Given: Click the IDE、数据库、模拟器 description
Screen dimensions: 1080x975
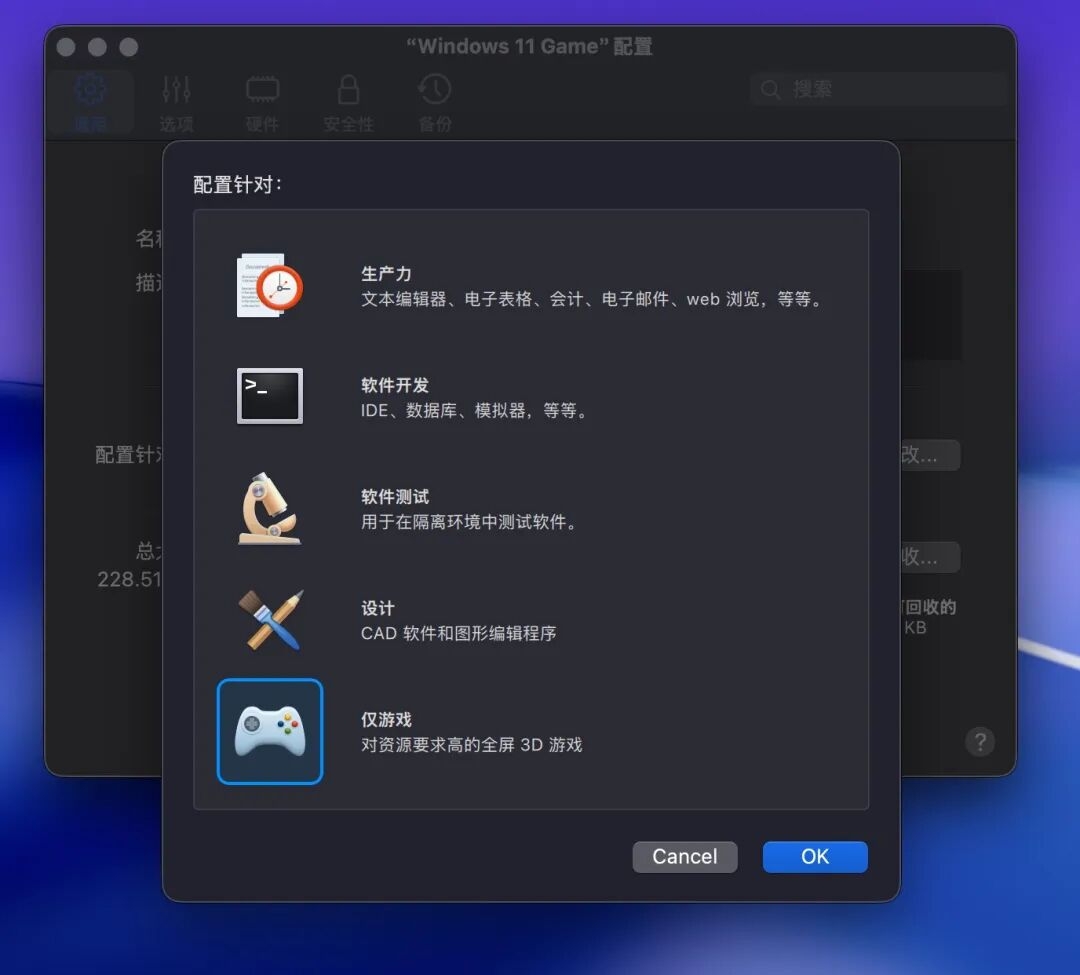Looking at the screenshot, I should (474, 410).
